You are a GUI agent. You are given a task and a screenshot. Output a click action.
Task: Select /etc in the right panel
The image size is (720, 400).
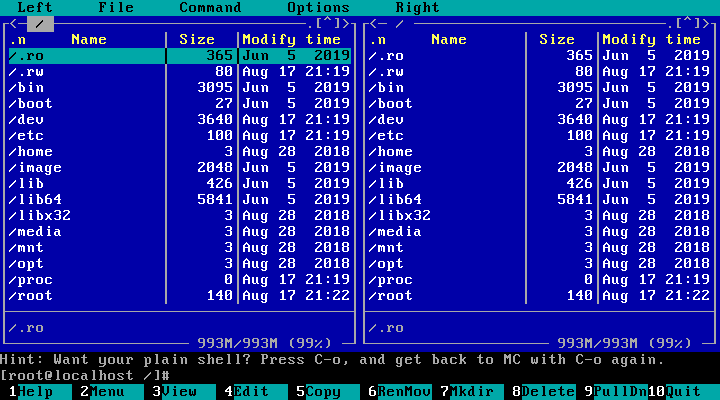(540, 135)
